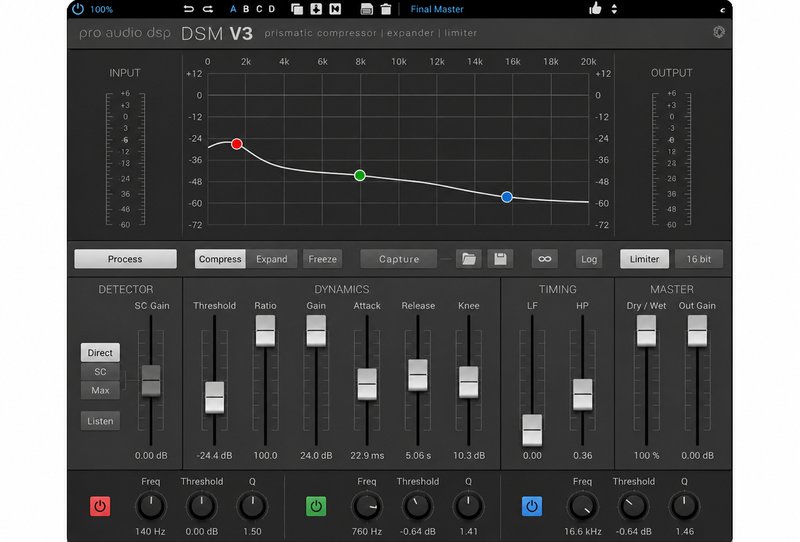Toggle the Limiter button
Viewport: 800px width, 542px height.
[x=644, y=259]
